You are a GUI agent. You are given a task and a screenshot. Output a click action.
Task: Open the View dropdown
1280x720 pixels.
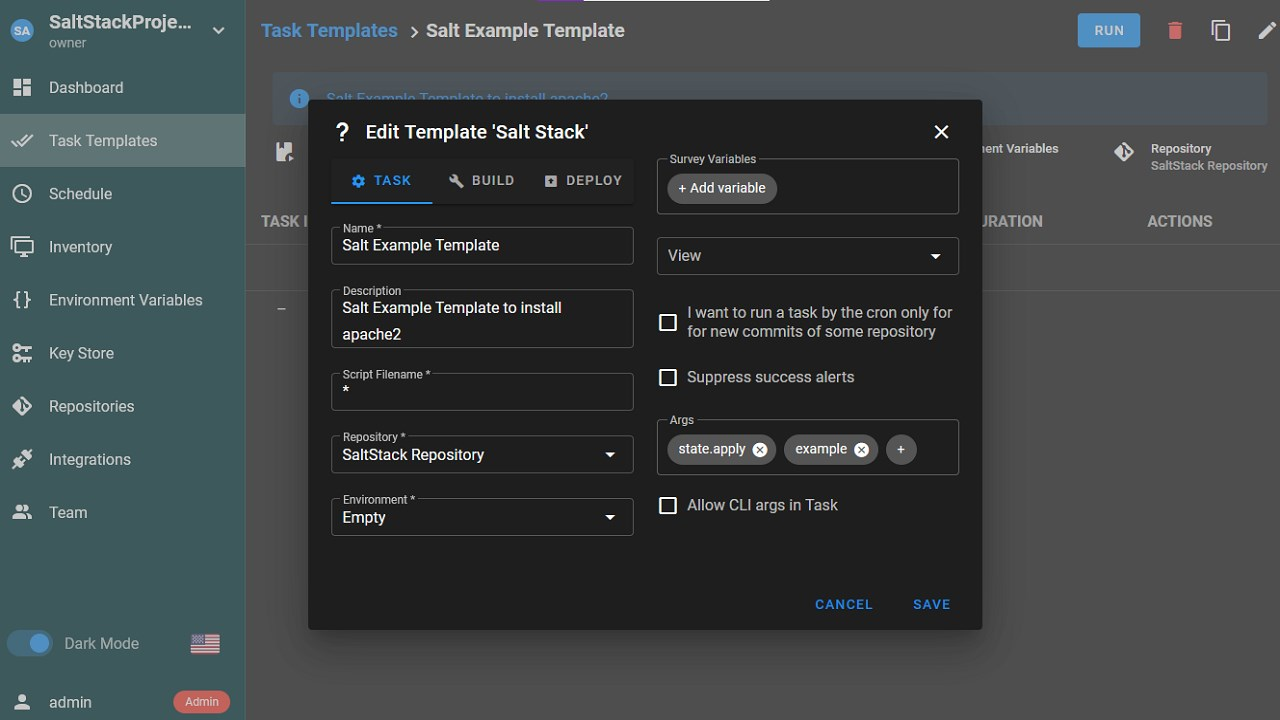(x=807, y=256)
